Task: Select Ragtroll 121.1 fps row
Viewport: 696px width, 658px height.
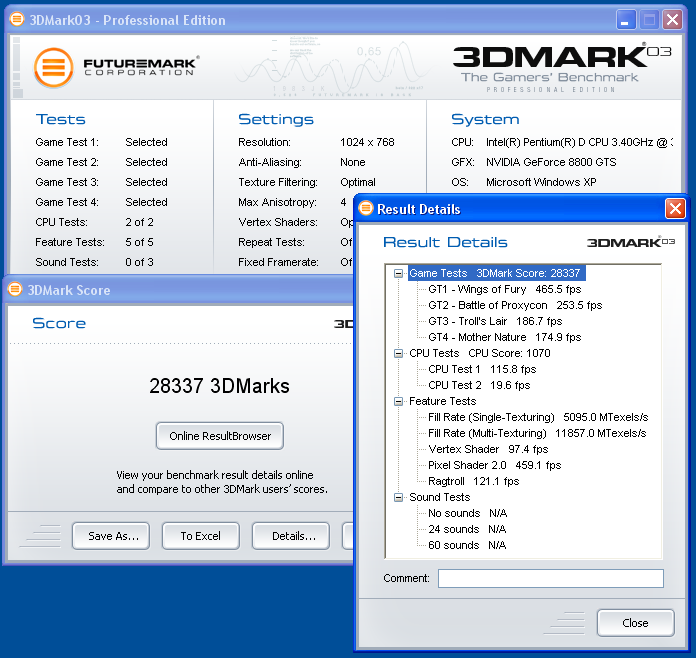Action: click(474, 481)
